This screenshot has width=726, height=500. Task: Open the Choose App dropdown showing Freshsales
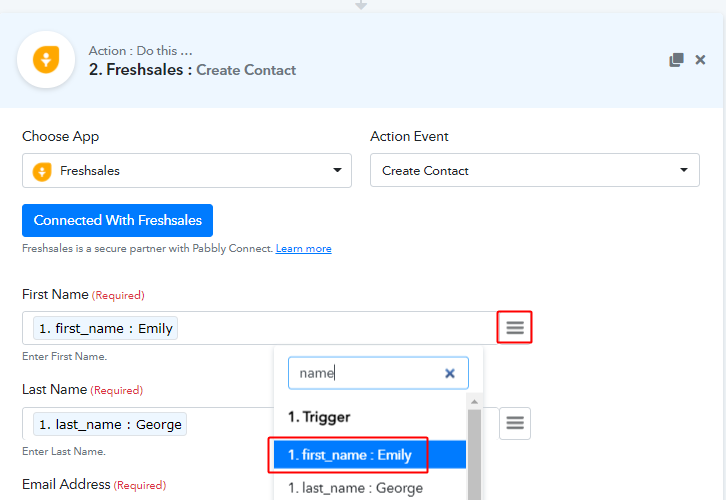click(187, 170)
